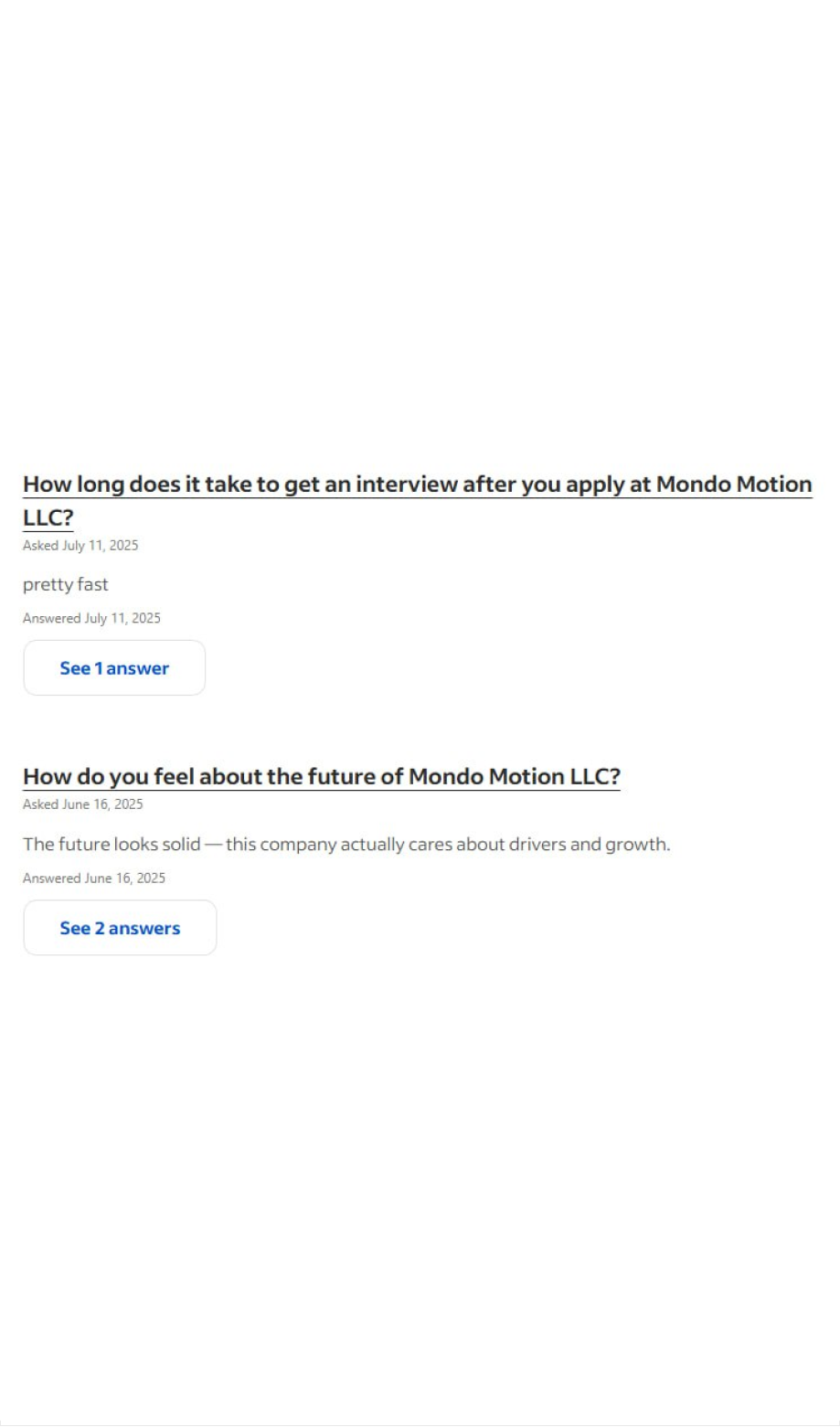The width and height of the screenshot is (840, 1427).
Task: Select the "pretty fast" answer text
Action: [x=66, y=585]
